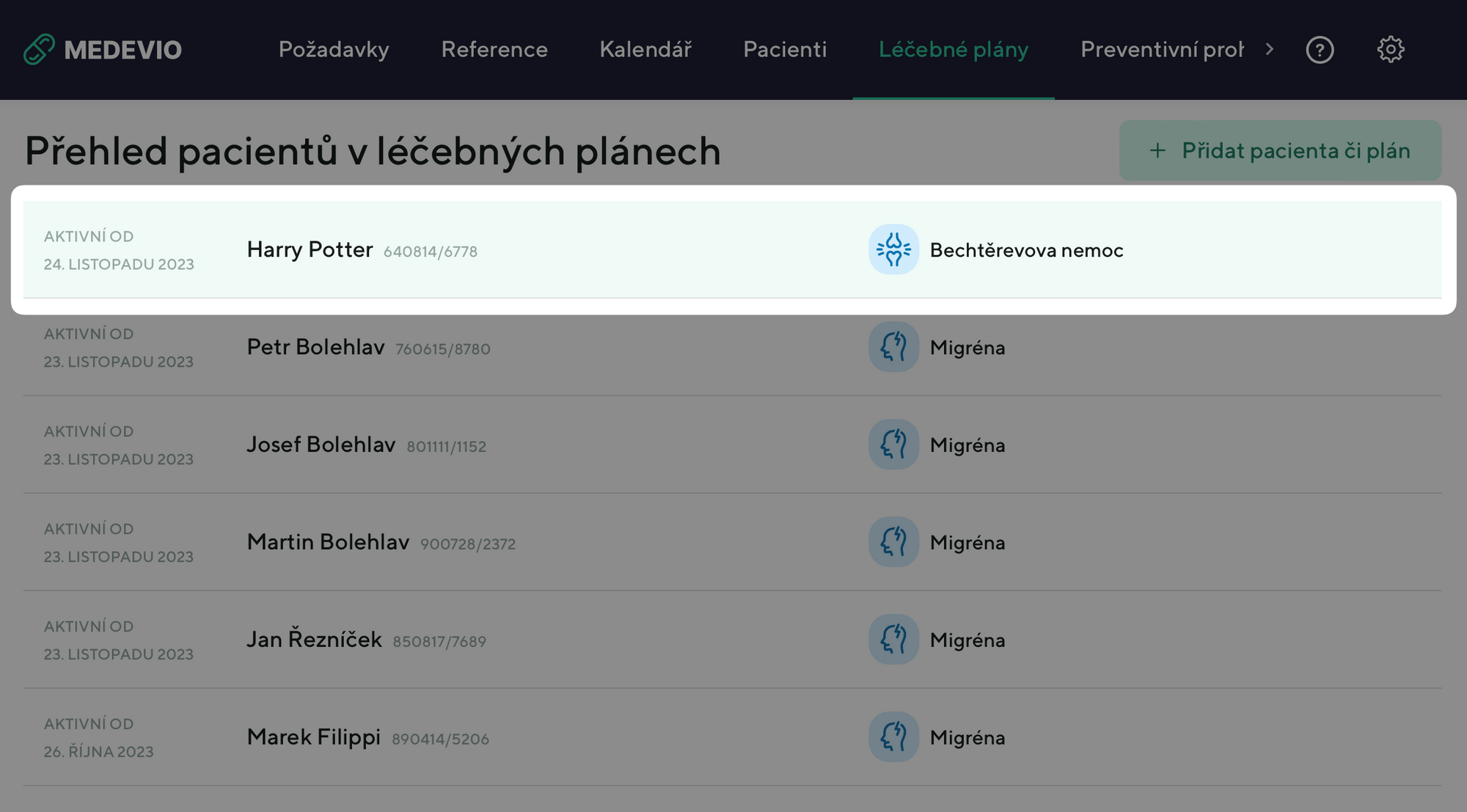
Task: Click the Medevio logo icon
Action: 39,49
